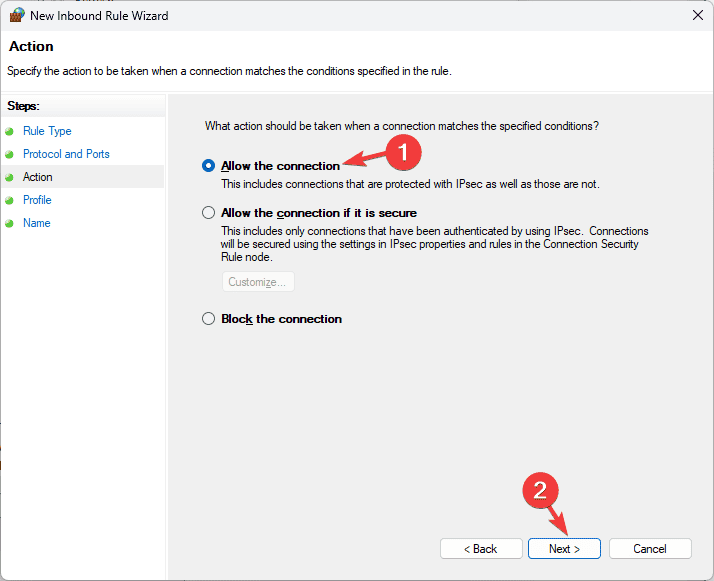This screenshot has height=581, width=714.
Task: Click the green bullet beside Rule Type
Action: (10, 131)
